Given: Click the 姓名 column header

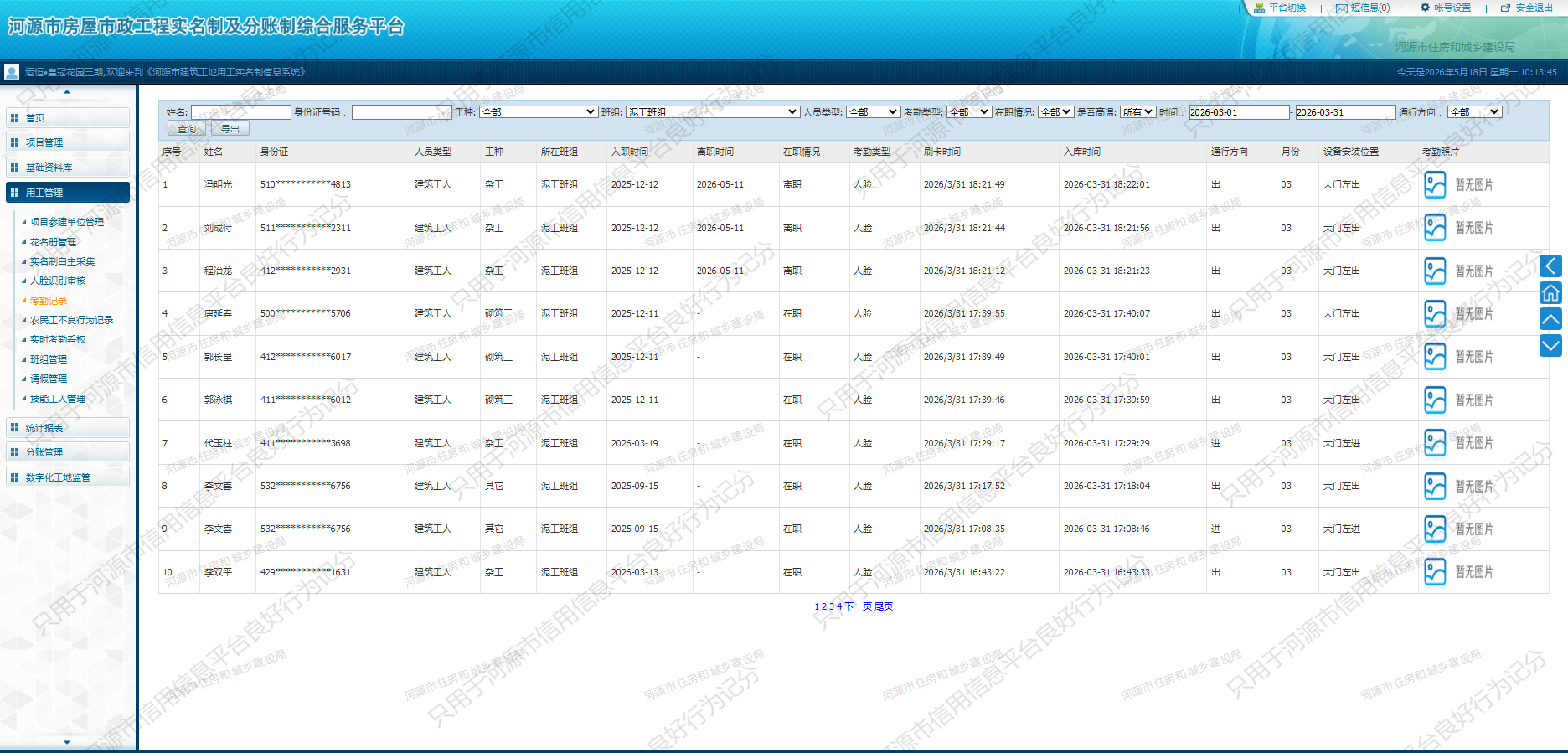Looking at the screenshot, I should point(214,152).
